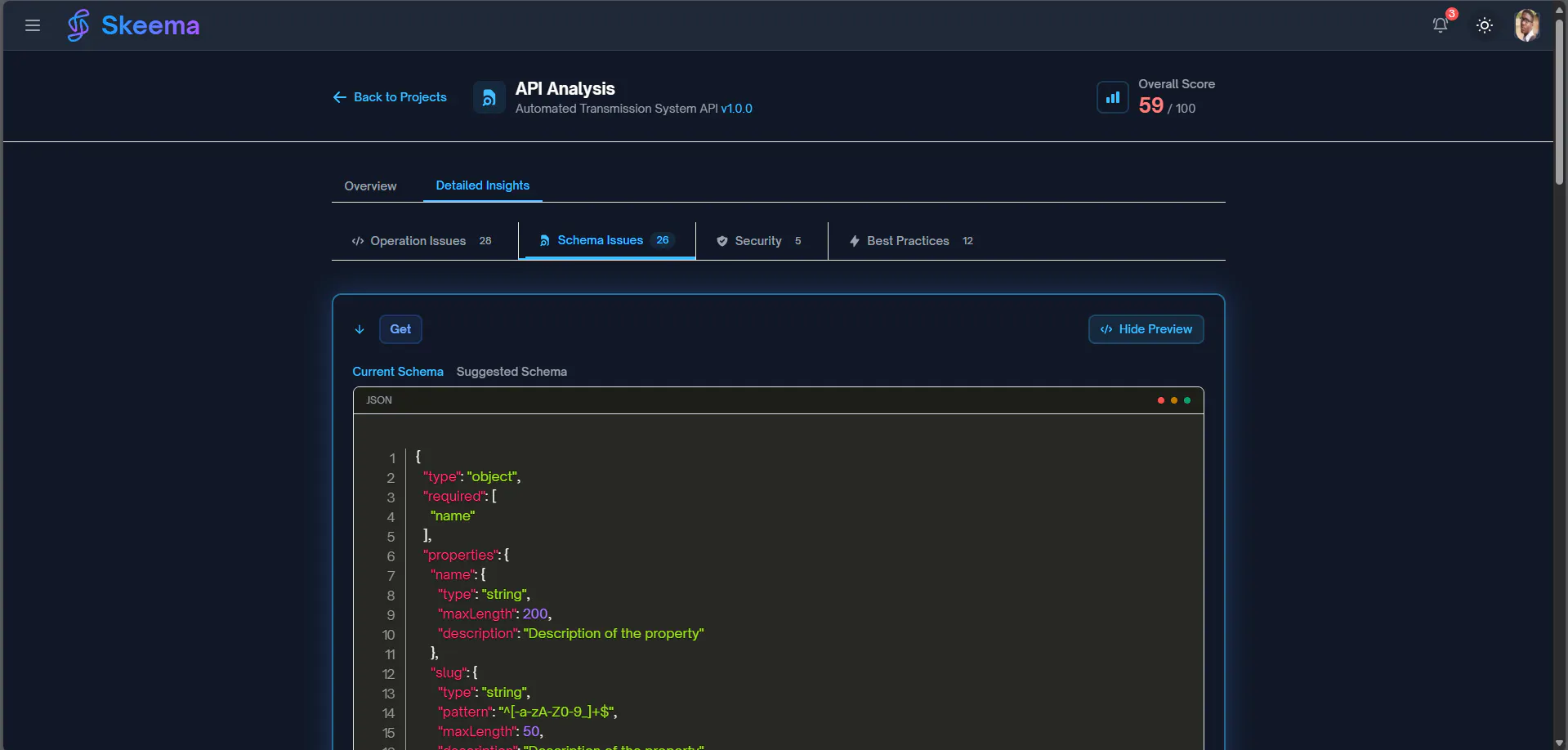1568x750 pixels.
Task: Open the Operation Issues tab
Action: point(422,241)
